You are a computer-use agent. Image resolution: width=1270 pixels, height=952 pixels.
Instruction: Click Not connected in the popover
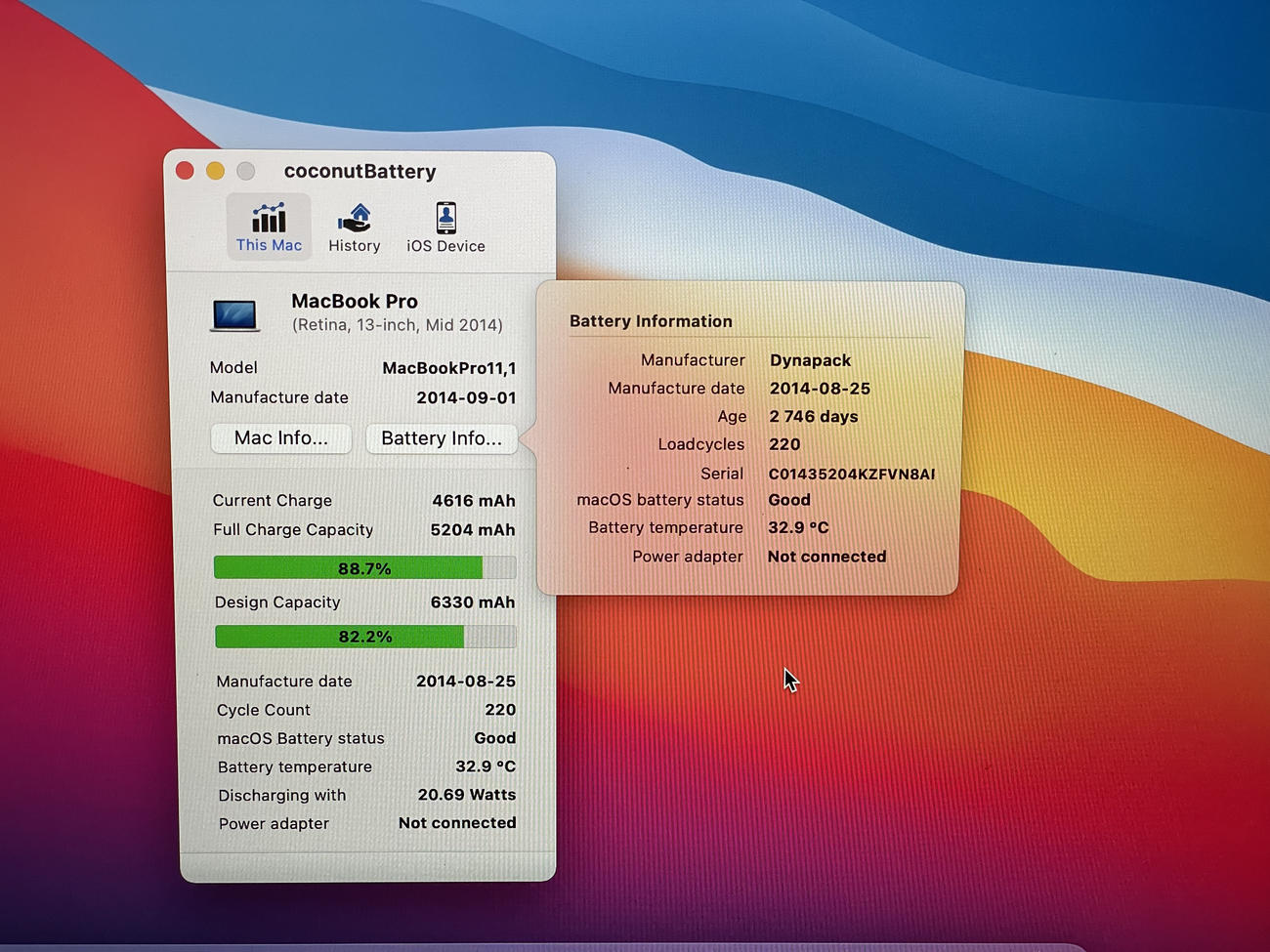826,557
